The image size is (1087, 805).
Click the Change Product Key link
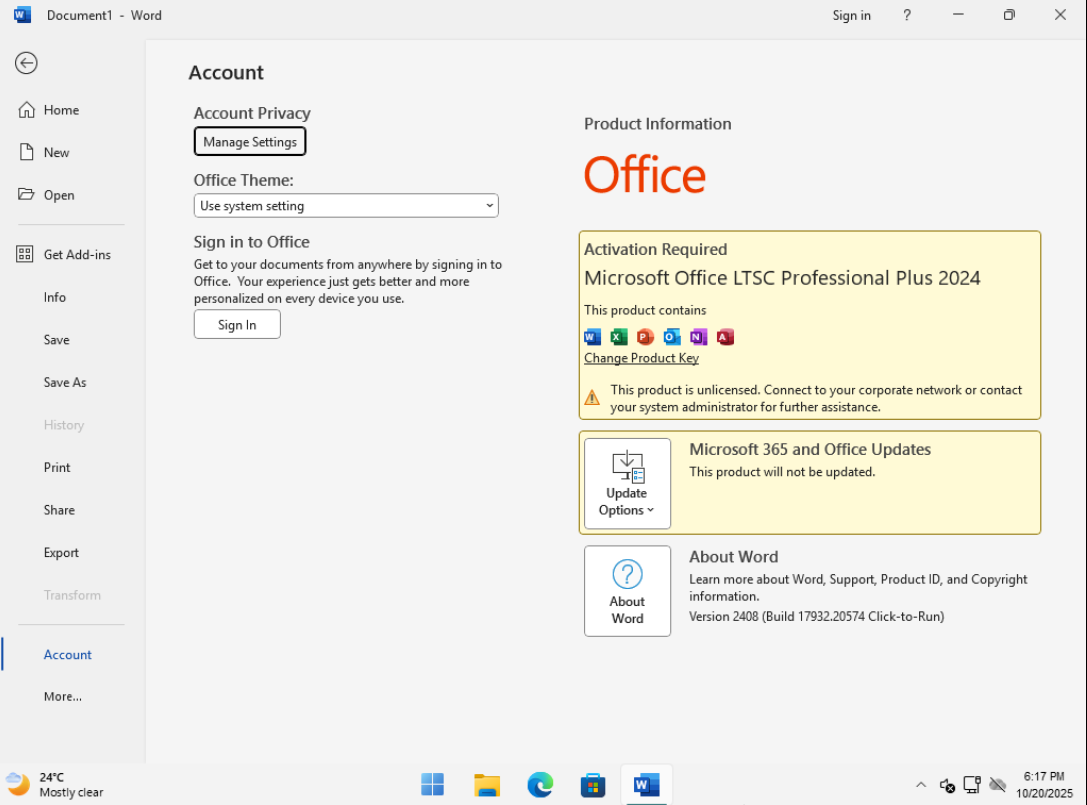click(x=641, y=358)
